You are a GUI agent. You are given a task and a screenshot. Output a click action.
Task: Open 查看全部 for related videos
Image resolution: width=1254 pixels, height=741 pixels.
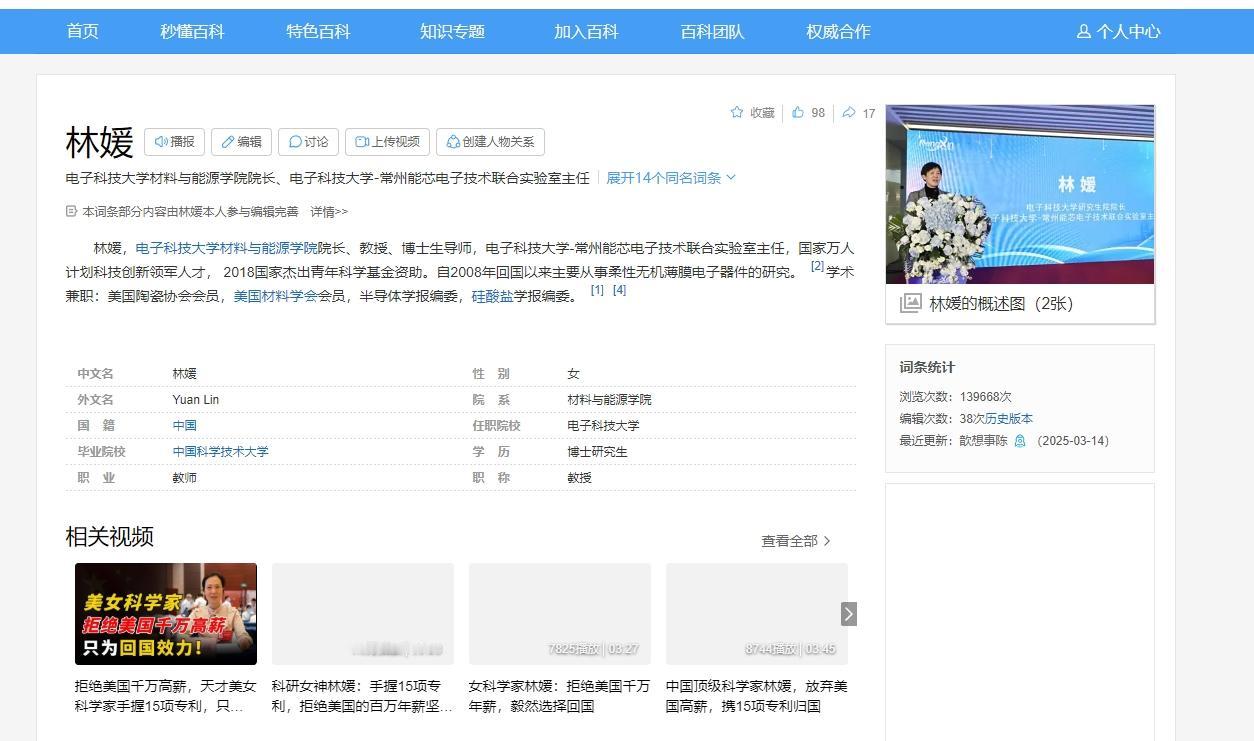click(796, 541)
